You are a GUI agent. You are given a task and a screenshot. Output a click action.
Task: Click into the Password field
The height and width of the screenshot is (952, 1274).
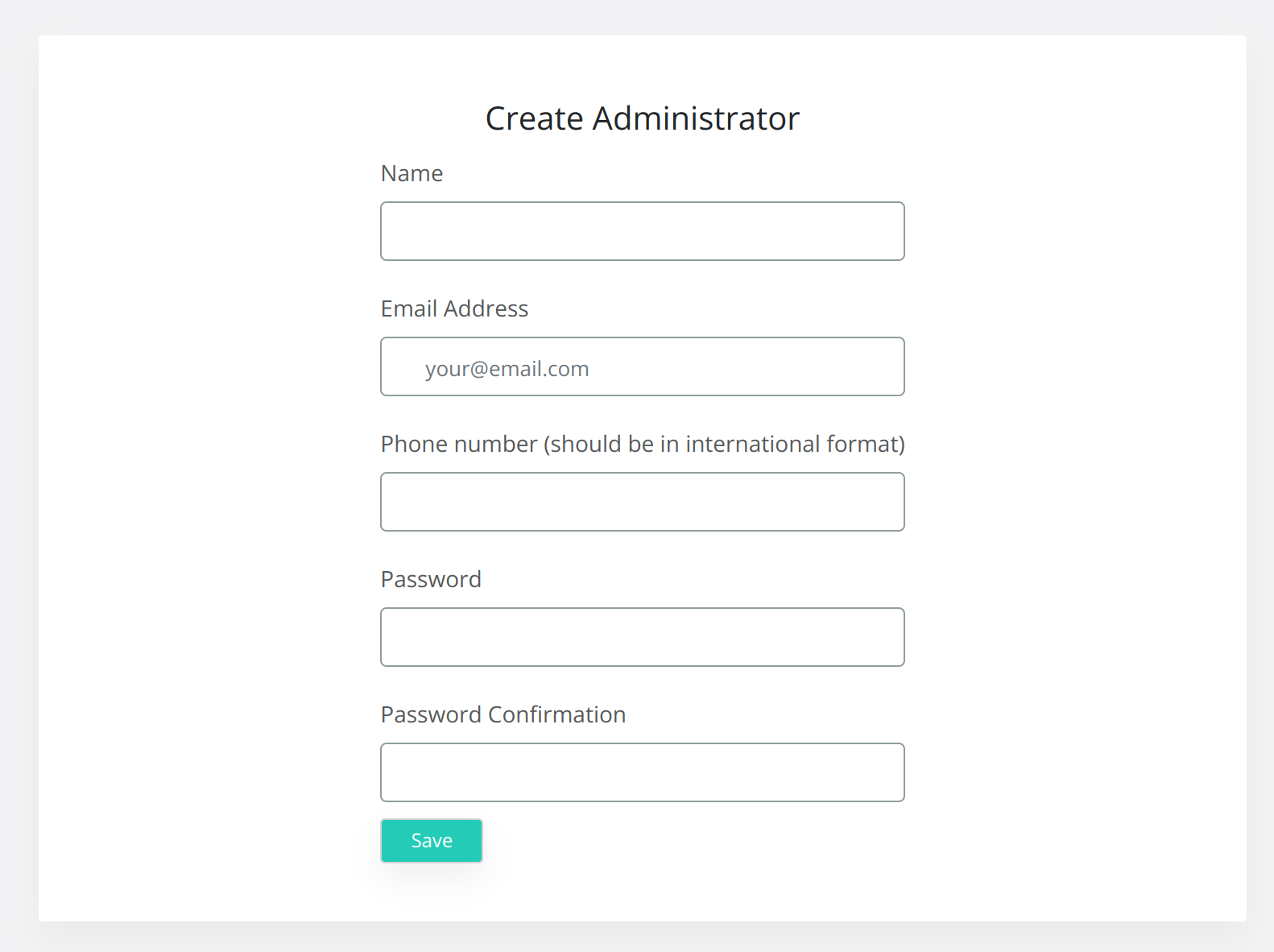642,637
